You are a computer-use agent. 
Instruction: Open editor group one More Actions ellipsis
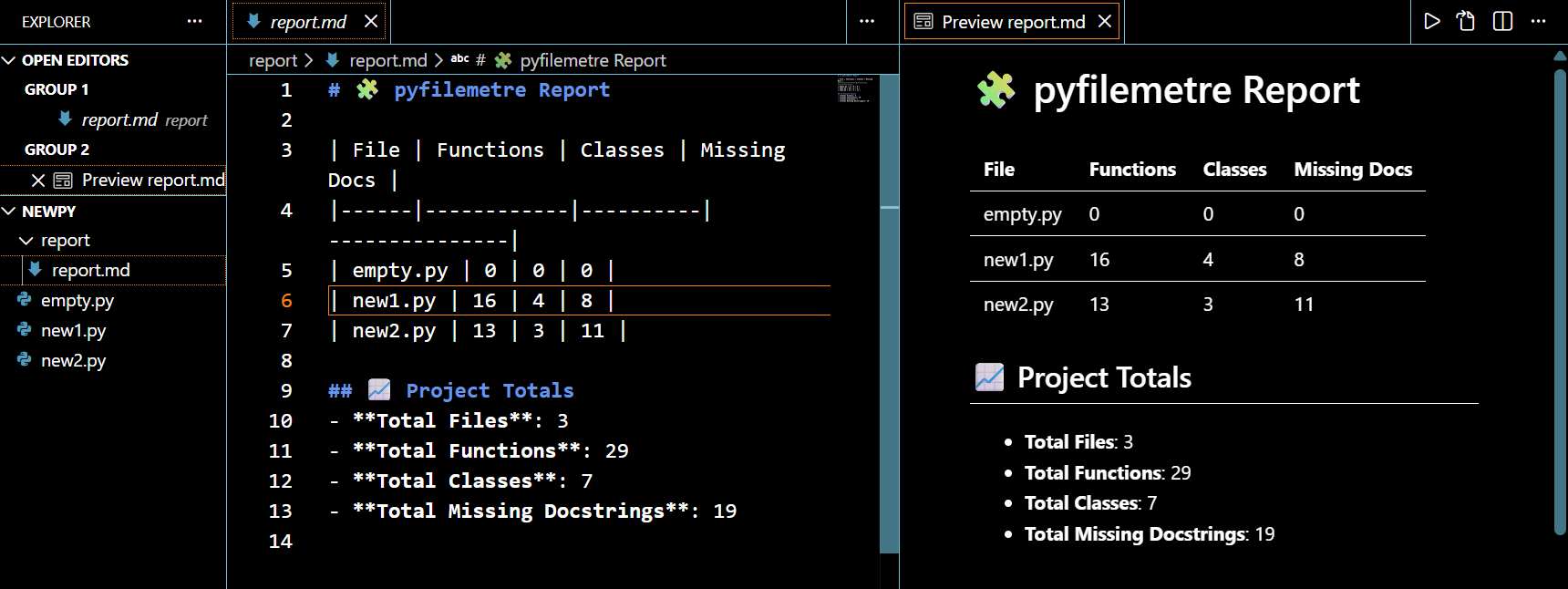866,21
